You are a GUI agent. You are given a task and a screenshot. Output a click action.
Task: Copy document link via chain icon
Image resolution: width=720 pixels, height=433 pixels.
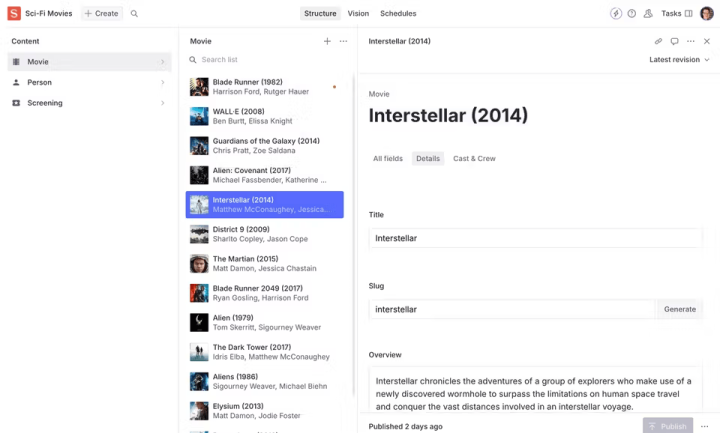(658, 41)
